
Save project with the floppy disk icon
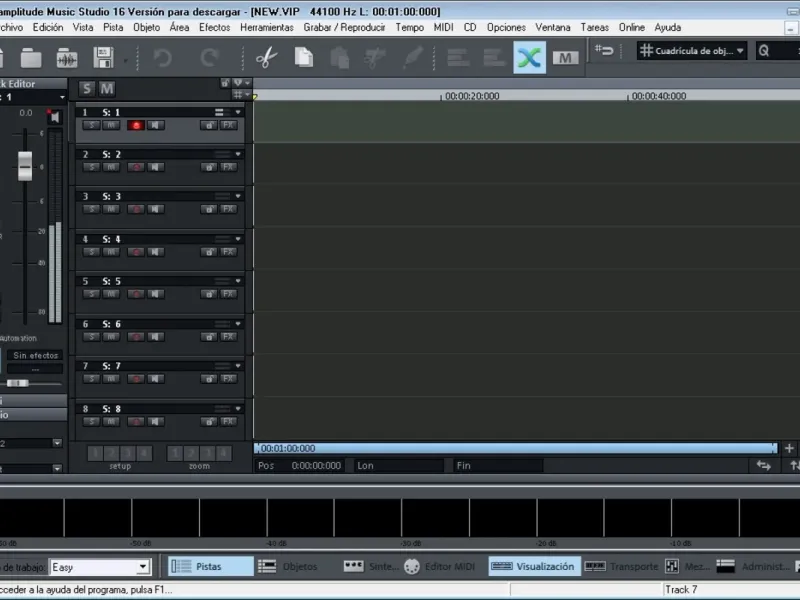(104, 58)
